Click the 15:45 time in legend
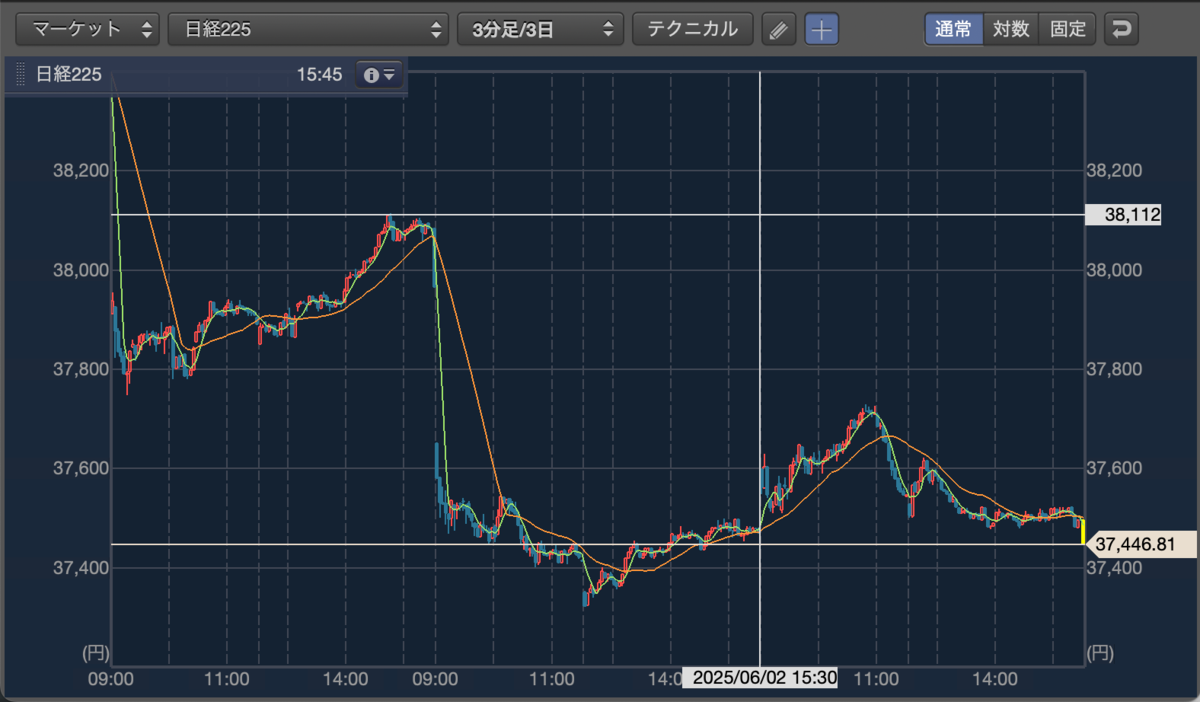The width and height of the screenshot is (1200, 702). [x=319, y=75]
